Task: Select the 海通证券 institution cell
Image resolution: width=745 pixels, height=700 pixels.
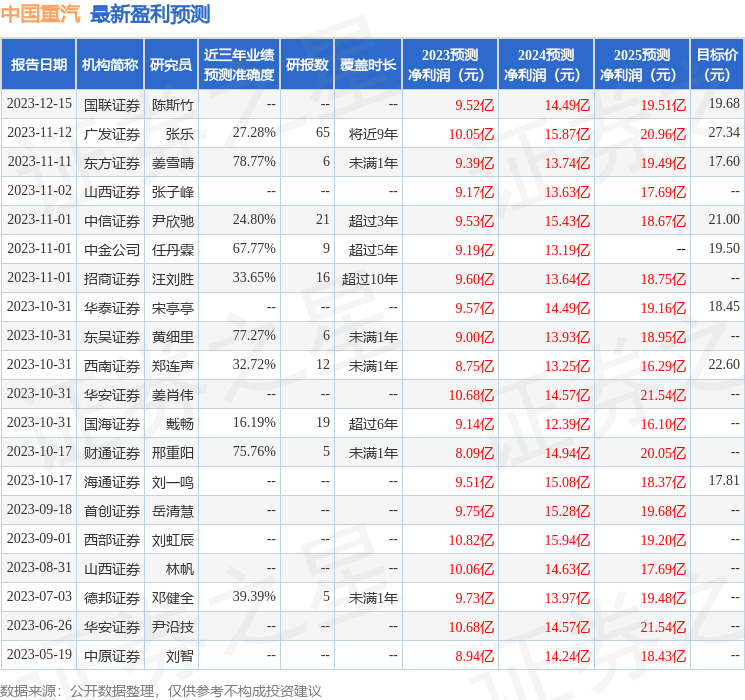Action: pyautogui.click(x=112, y=482)
